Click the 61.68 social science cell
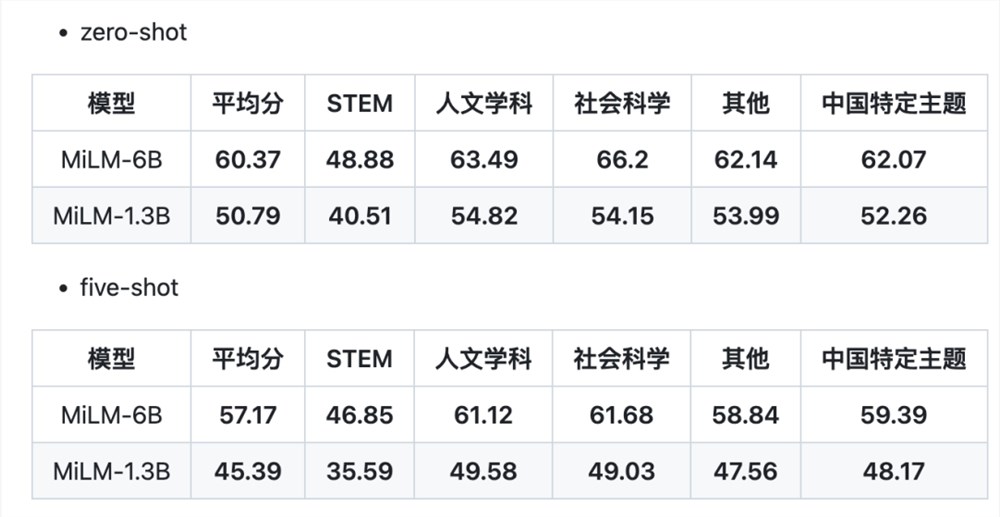 [x=622, y=415]
